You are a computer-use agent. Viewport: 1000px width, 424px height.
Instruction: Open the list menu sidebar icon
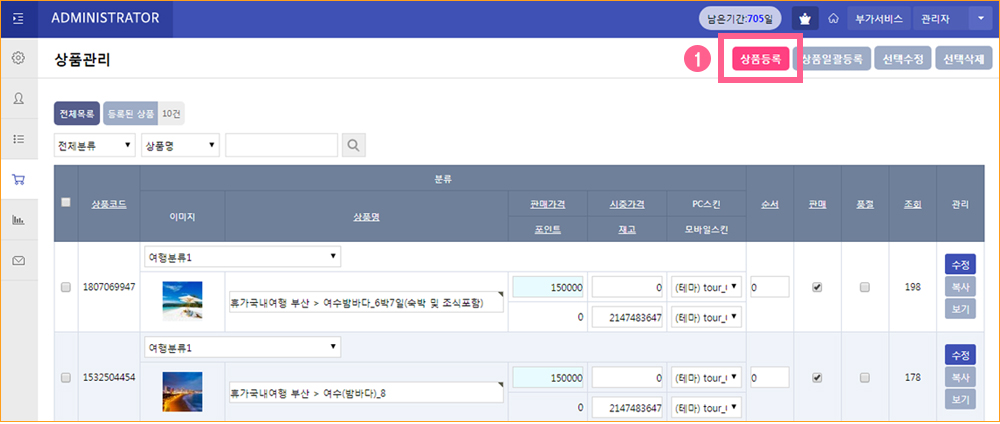[x=18, y=138]
